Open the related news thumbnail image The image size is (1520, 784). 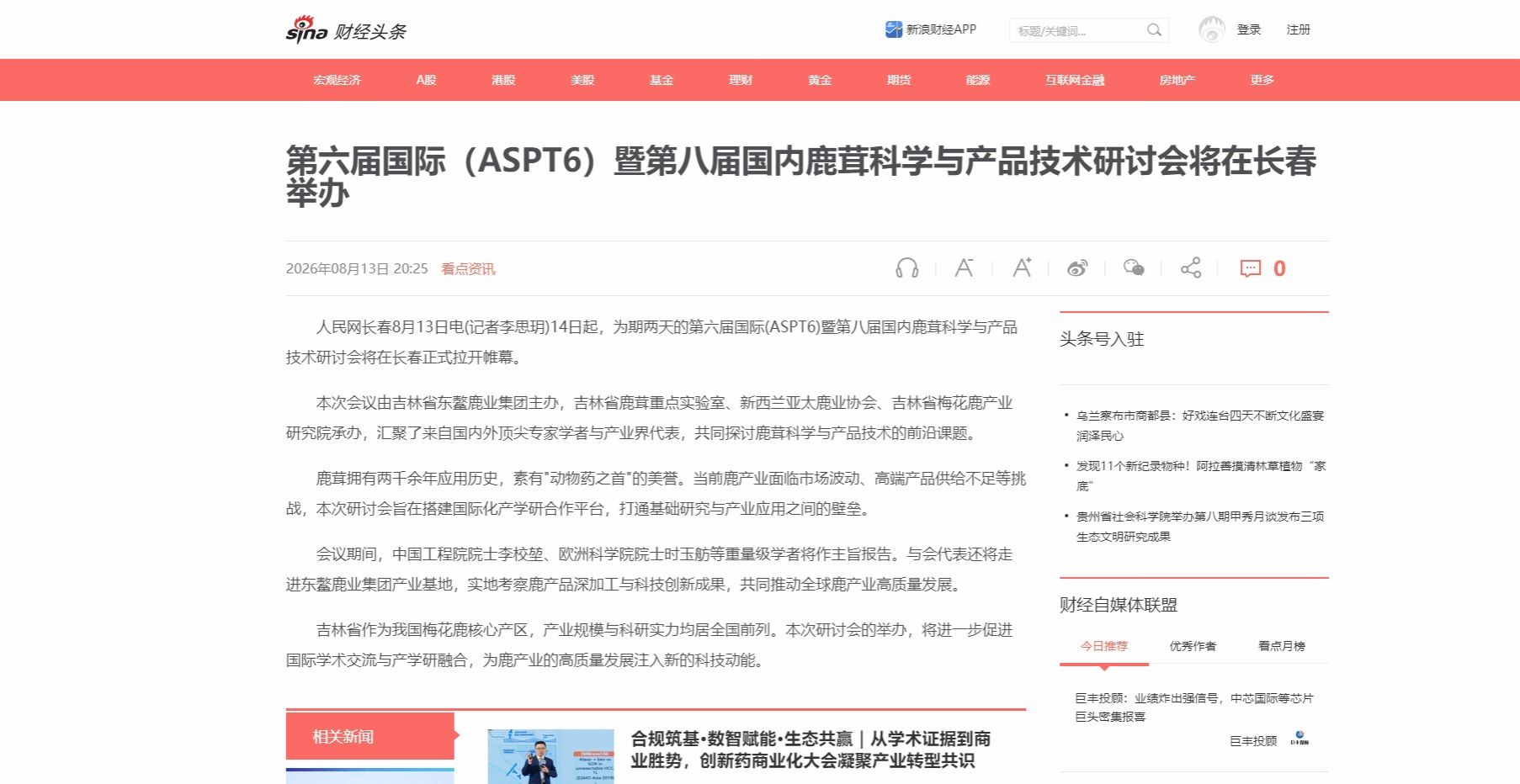click(x=551, y=756)
